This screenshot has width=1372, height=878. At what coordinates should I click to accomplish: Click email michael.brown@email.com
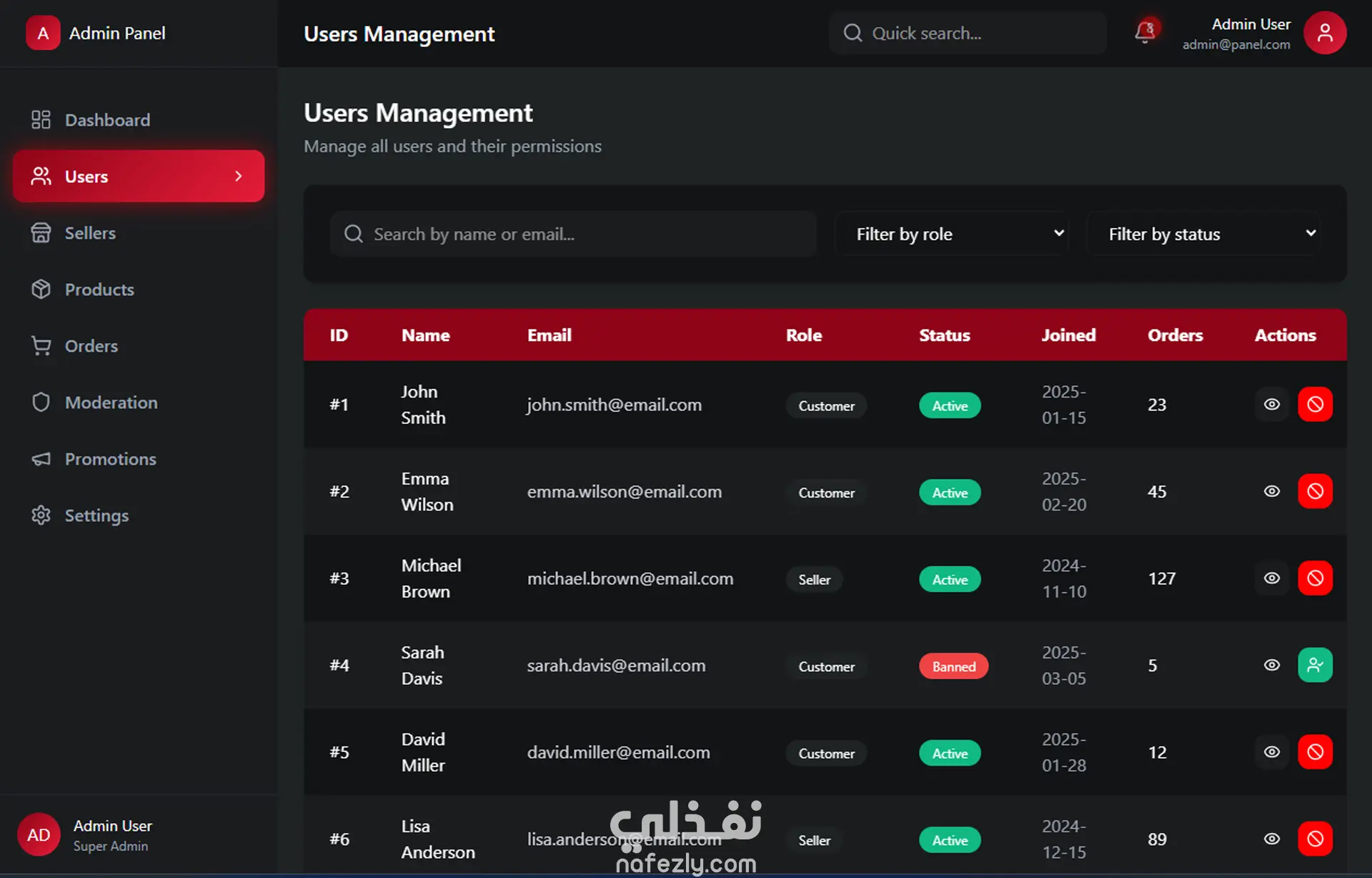coord(630,578)
